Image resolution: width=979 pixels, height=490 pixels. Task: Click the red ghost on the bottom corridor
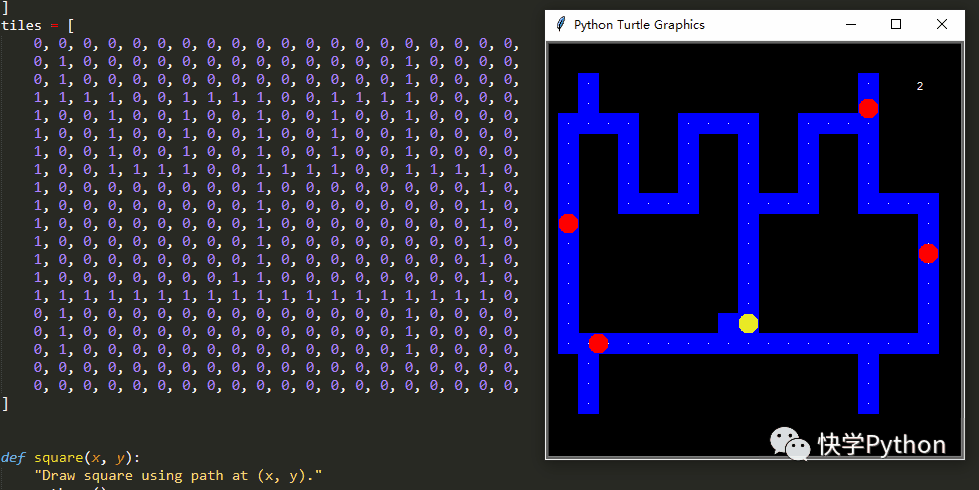[598, 343]
